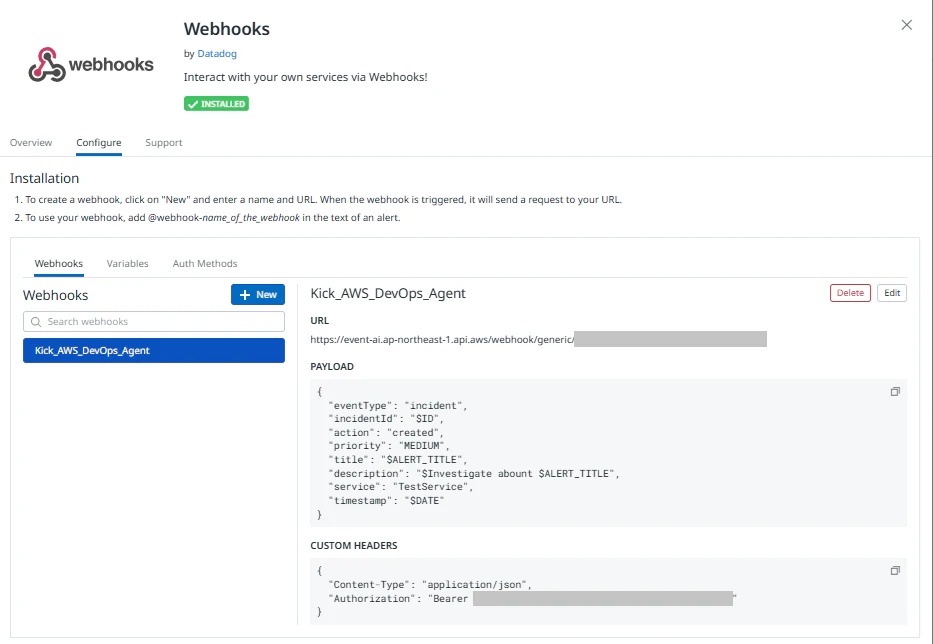This screenshot has width=933, height=644.
Task: Select the Webhooks sub-tab
Action: click(x=59, y=264)
